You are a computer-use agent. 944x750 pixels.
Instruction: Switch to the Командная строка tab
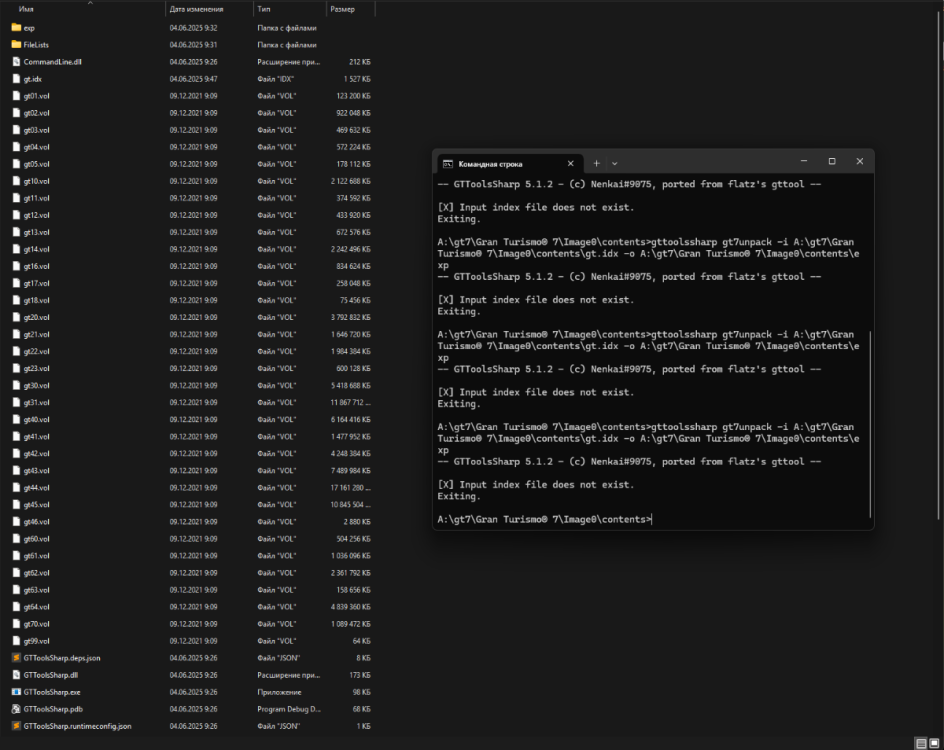coord(498,163)
